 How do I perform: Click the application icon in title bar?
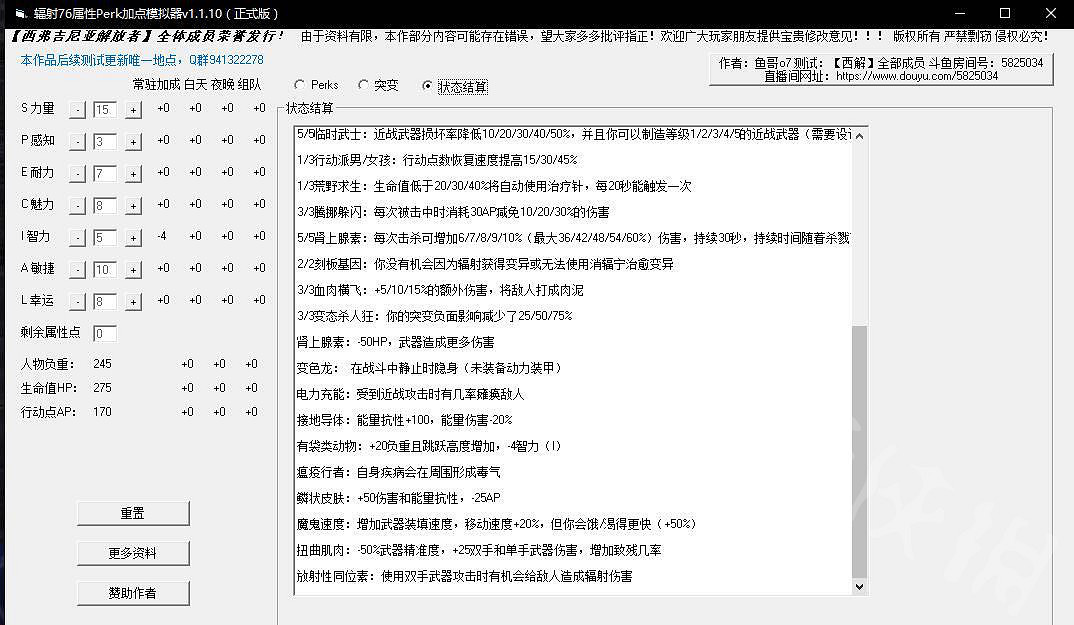pyautogui.click(x=18, y=14)
